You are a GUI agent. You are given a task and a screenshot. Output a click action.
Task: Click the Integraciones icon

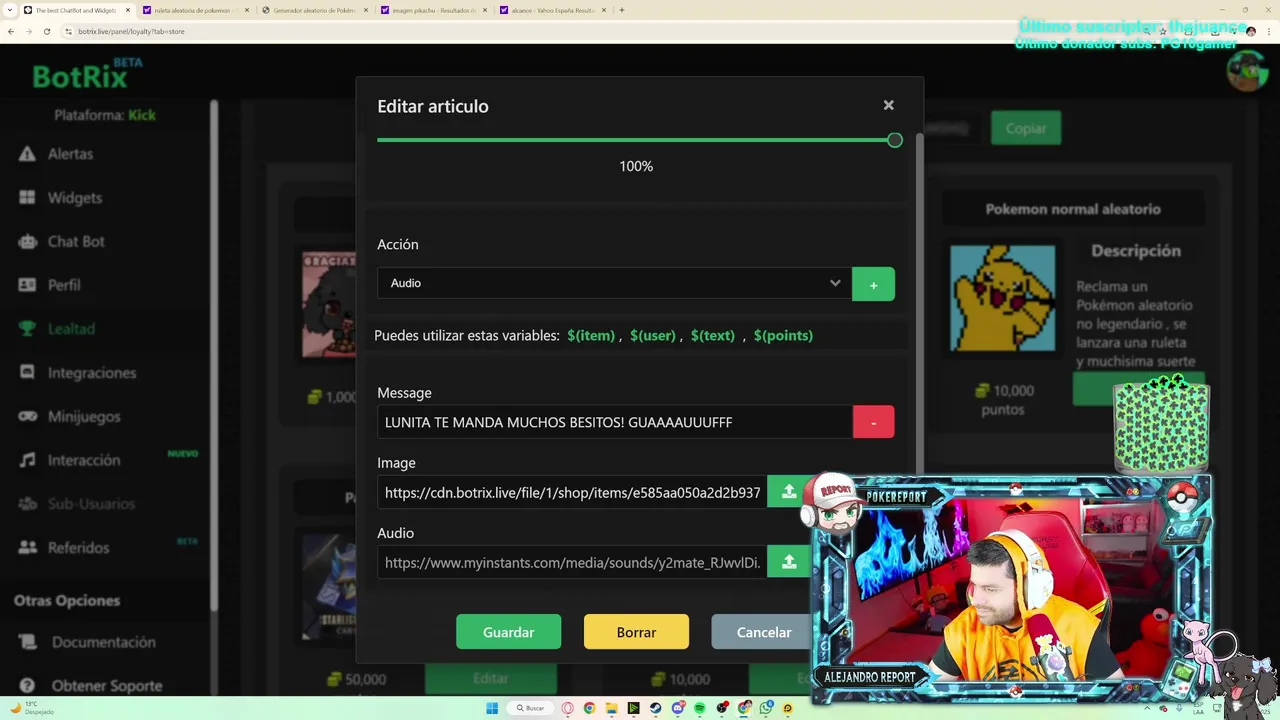[27, 372]
